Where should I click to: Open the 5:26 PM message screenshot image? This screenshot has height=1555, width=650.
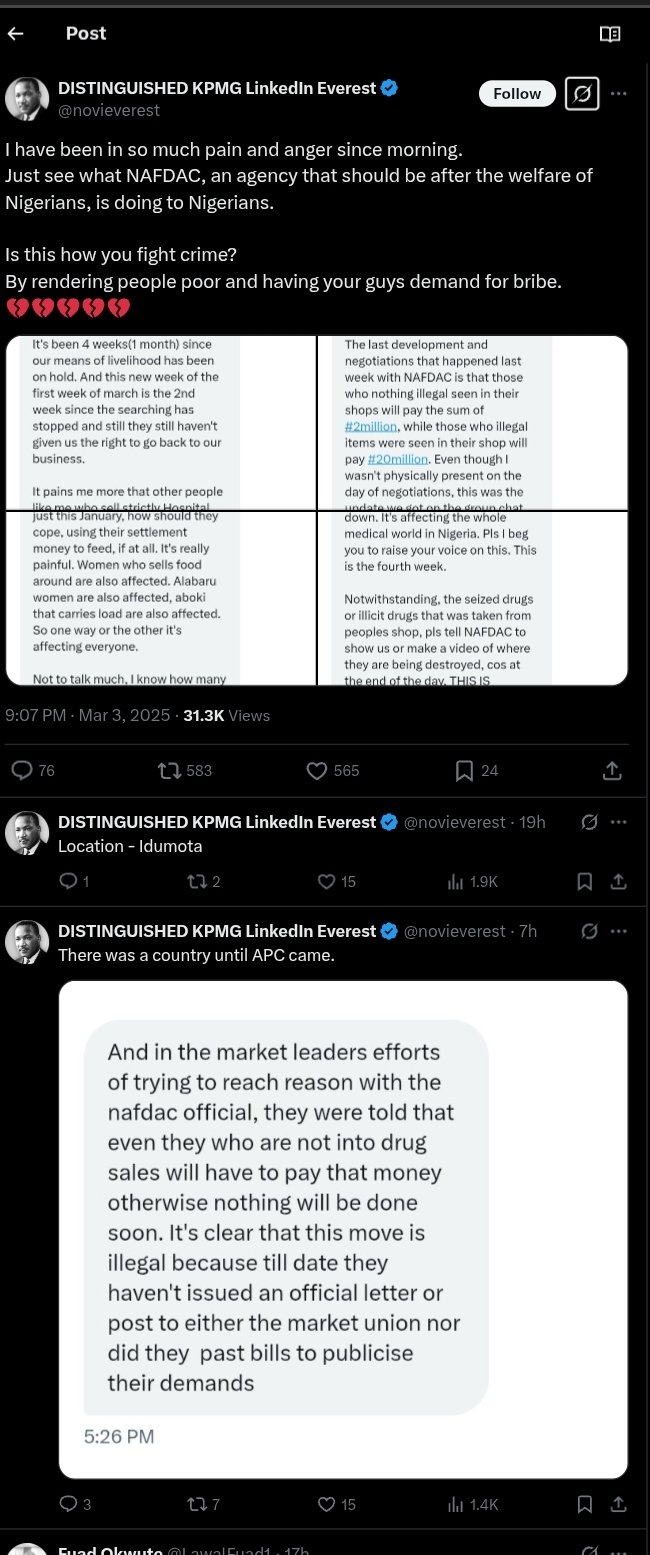[343, 1229]
